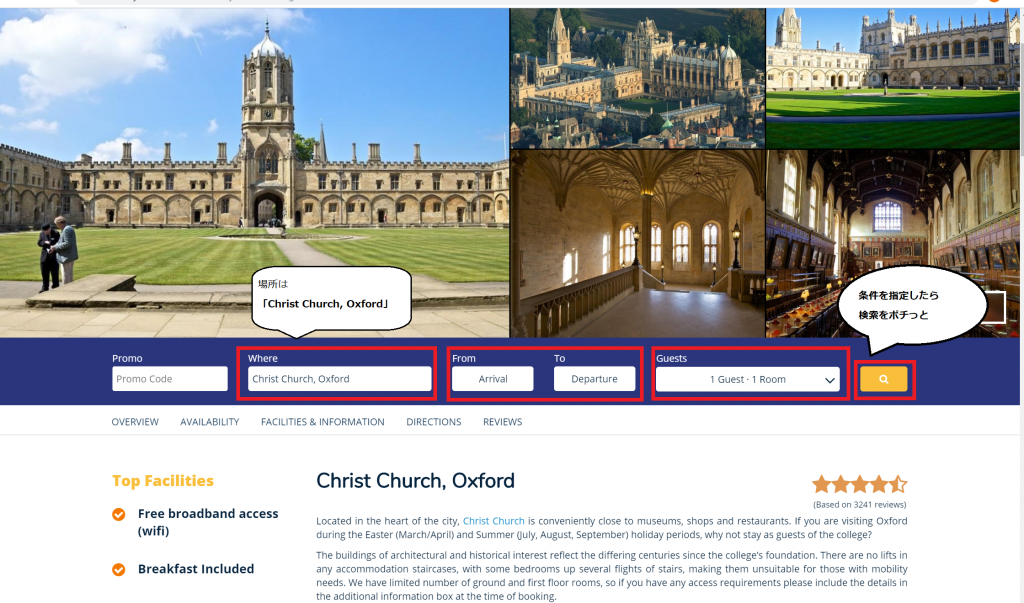Click the Breakfast Included text
The image size is (1024, 603).
point(196,569)
